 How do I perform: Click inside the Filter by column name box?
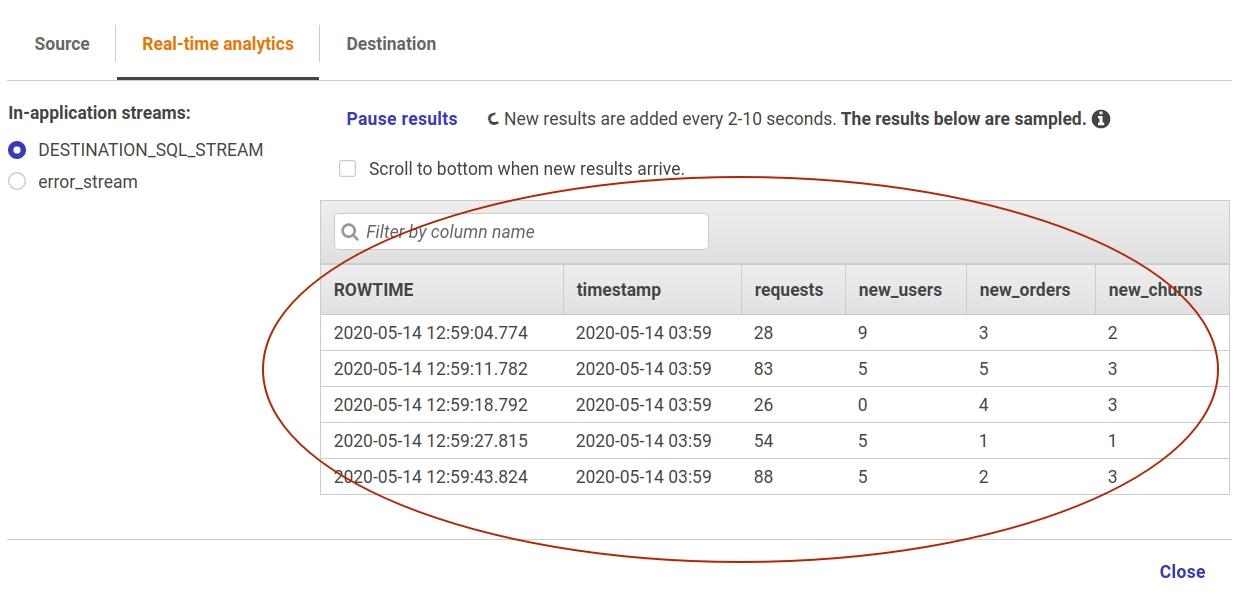(x=520, y=231)
